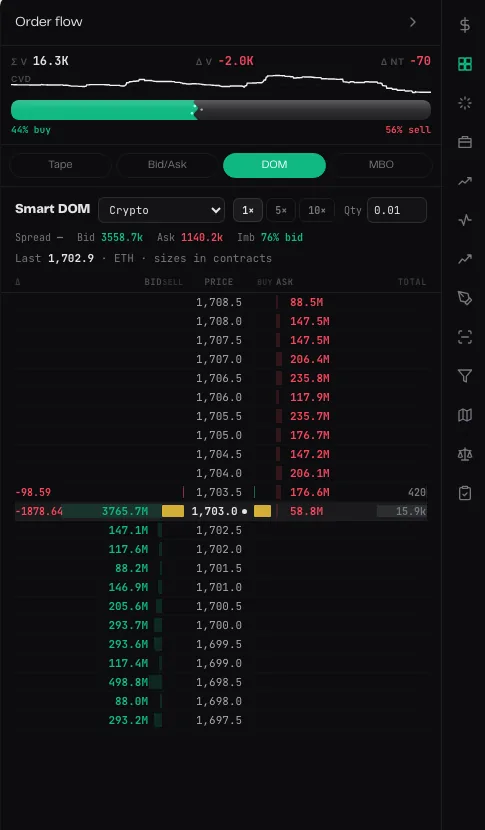Screen dimensions: 485x830
Task: Click the 56% sell label
Action: (408, 130)
